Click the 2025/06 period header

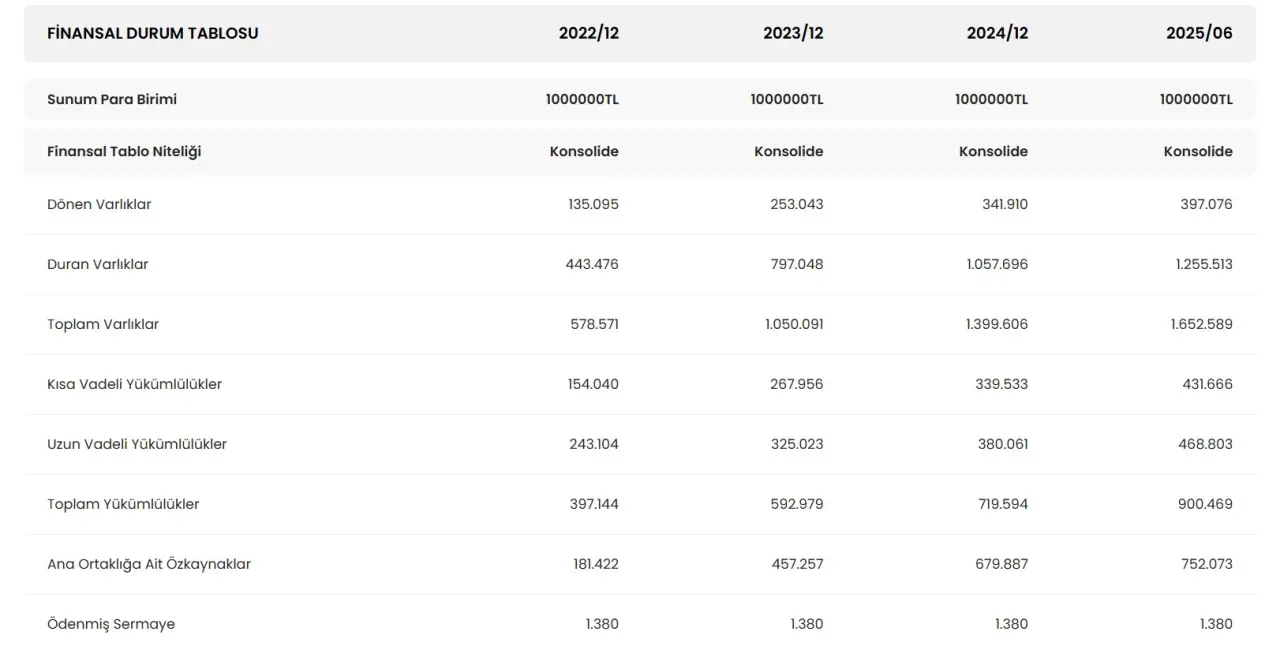tap(1199, 33)
